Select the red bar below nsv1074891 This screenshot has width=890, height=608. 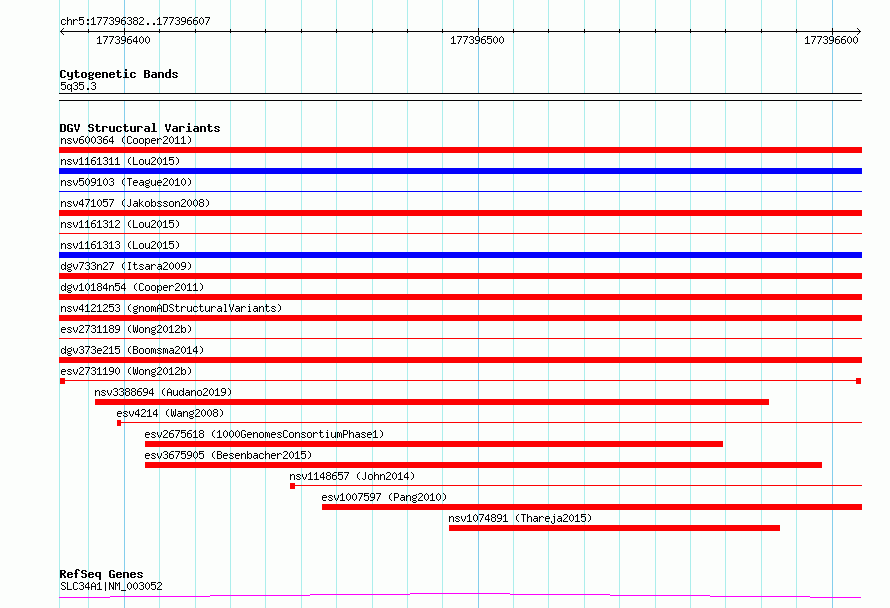click(614, 528)
